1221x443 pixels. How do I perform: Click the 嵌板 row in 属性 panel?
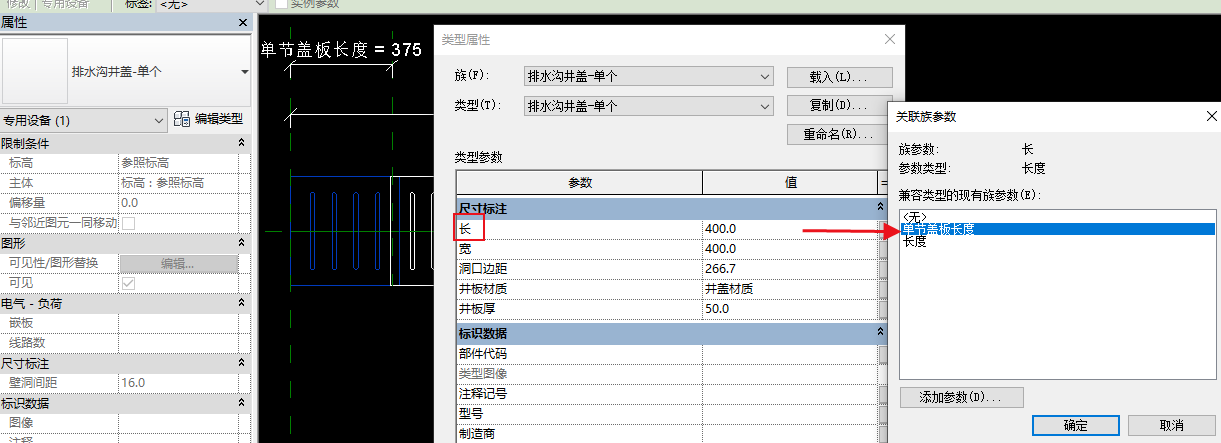(125, 323)
